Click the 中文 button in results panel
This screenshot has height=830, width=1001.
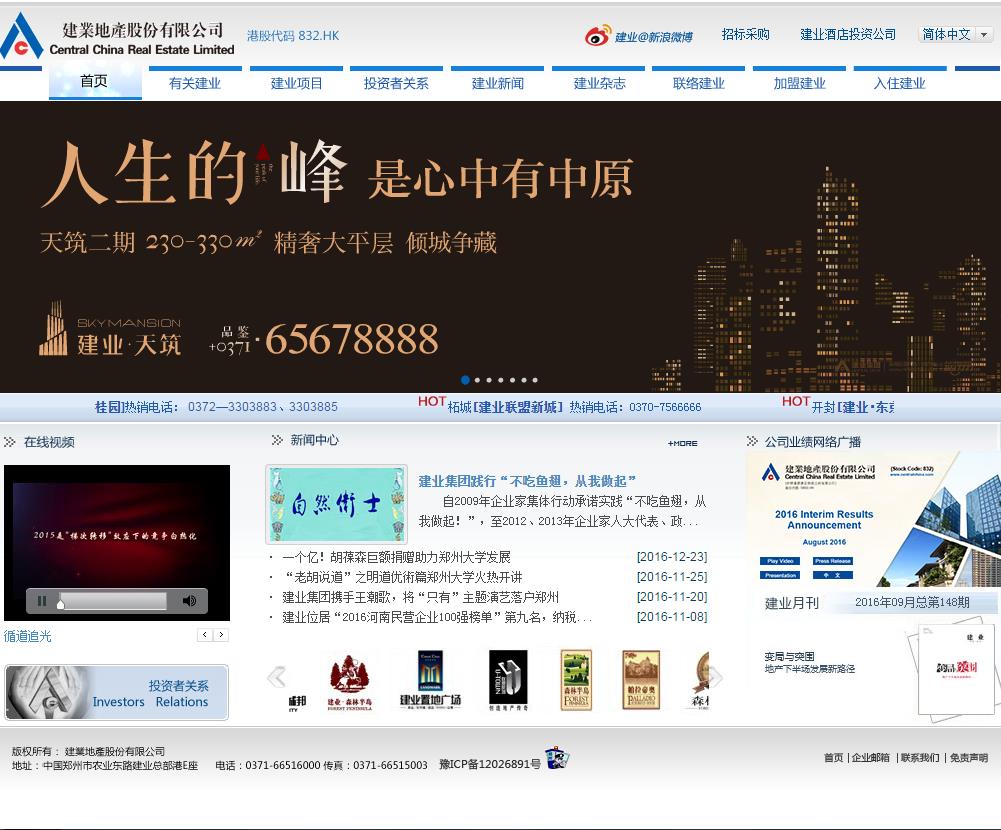(x=832, y=575)
